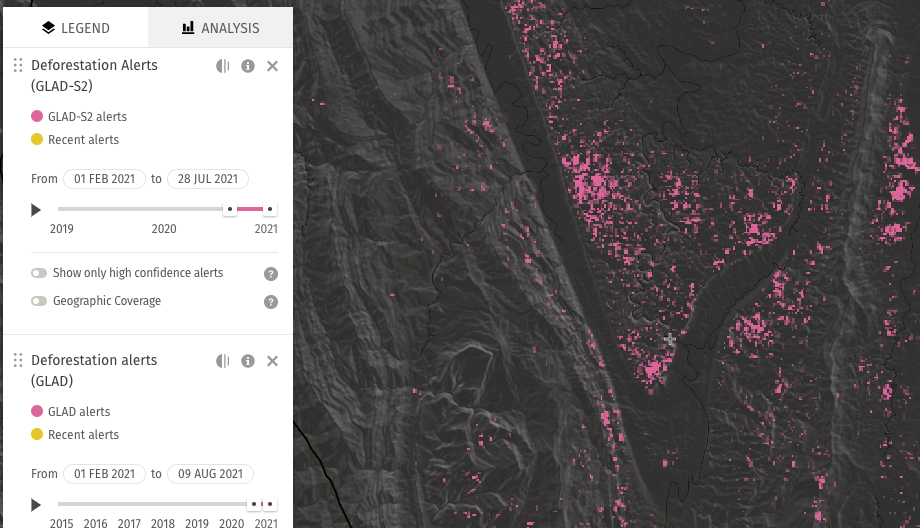Screen dimensions: 920x528
Task: Click the GLAD layer drag handle icon
Action: pos(18,360)
